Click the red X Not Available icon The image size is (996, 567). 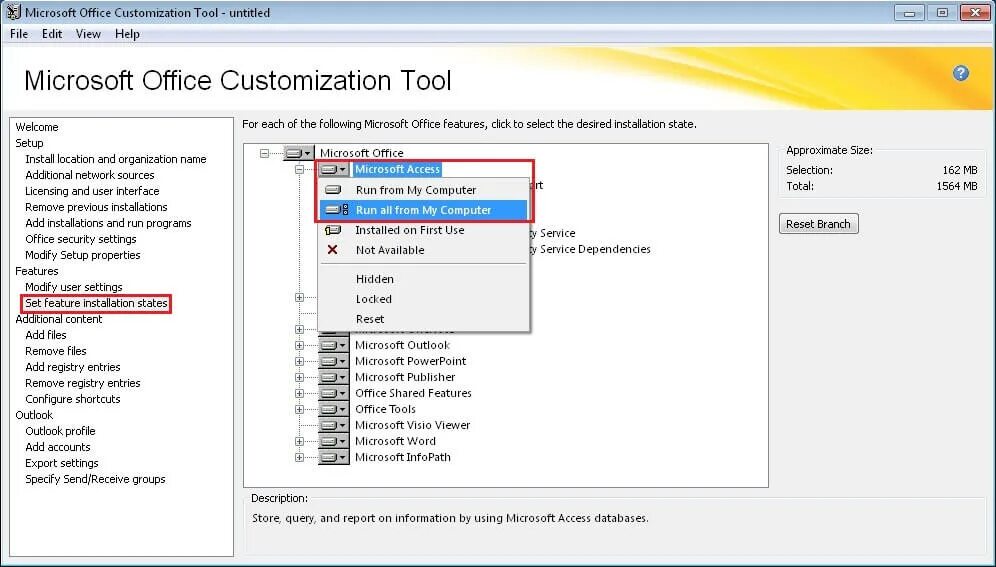(x=332, y=250)
